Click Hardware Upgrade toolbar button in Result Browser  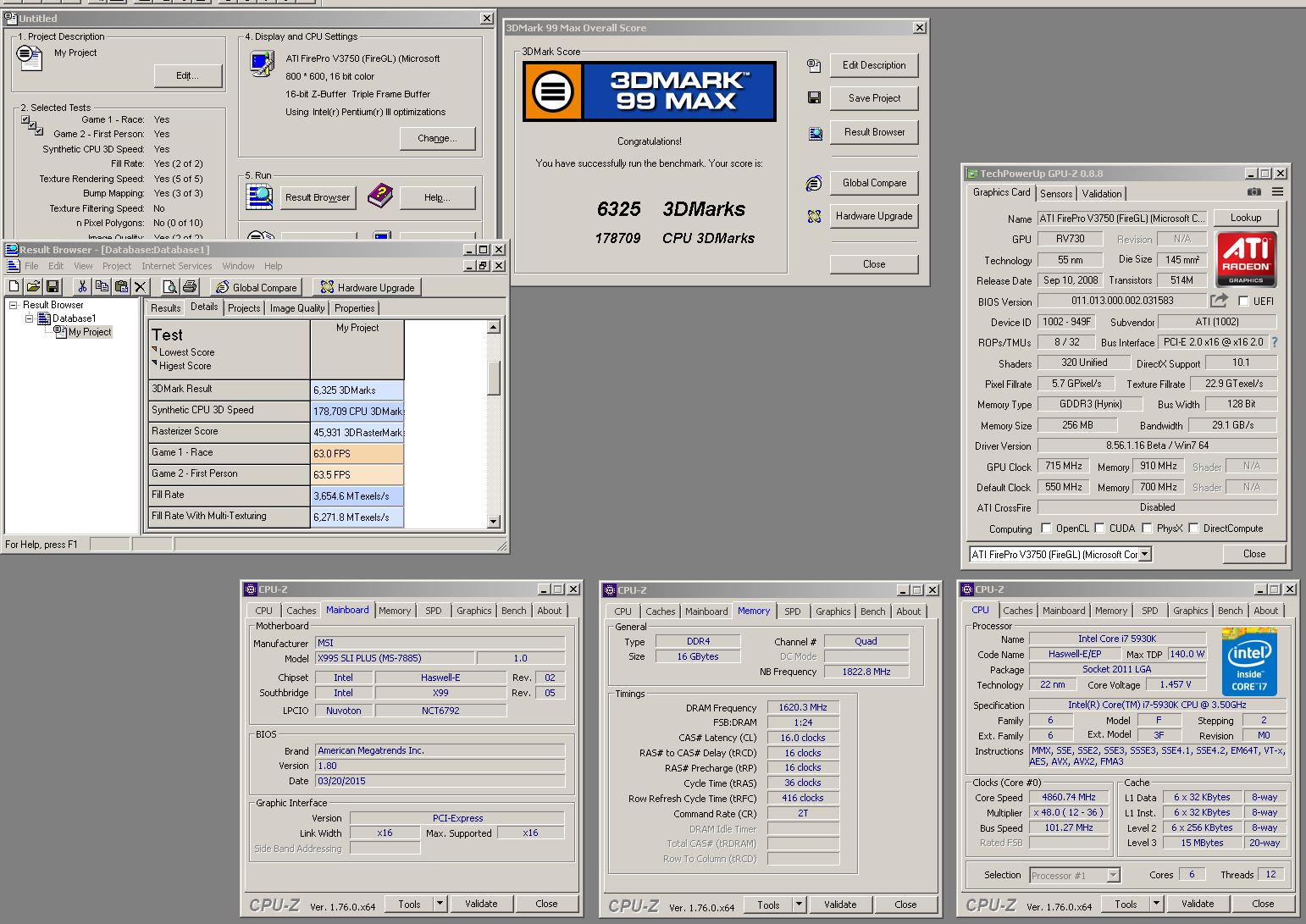point(367,287)
